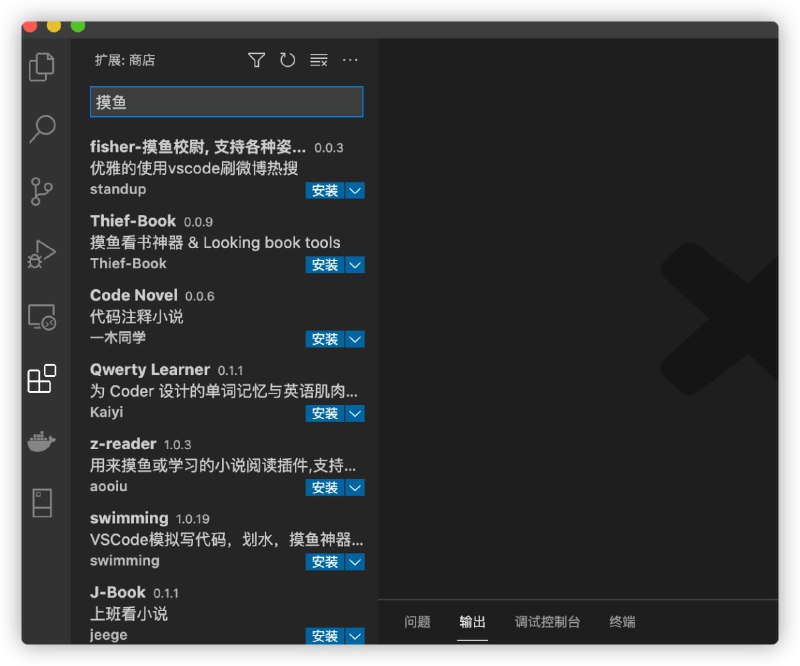Install the fisher-摸鱼校尉 extension
The width and height of the screenshot is (800, 666).
[x=325, y=190]
